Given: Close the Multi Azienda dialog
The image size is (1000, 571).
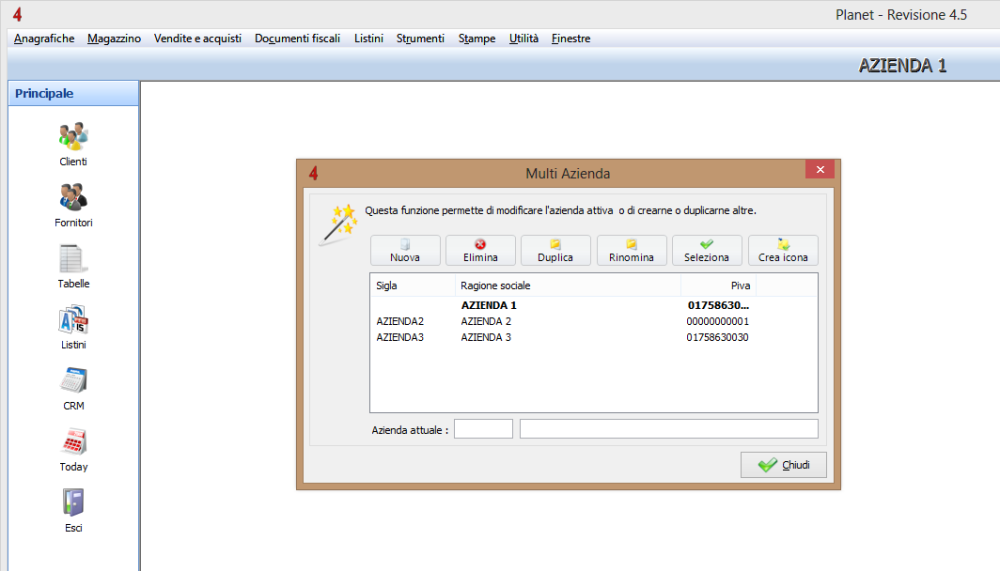Looking at the screenshot, I should point(820,169).
